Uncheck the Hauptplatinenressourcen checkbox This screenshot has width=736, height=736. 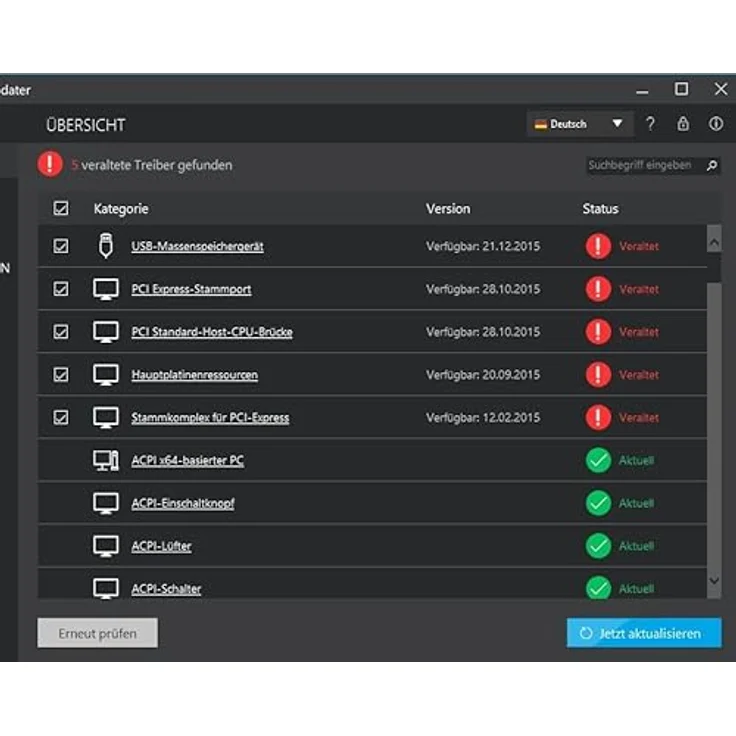pos(61,375)
